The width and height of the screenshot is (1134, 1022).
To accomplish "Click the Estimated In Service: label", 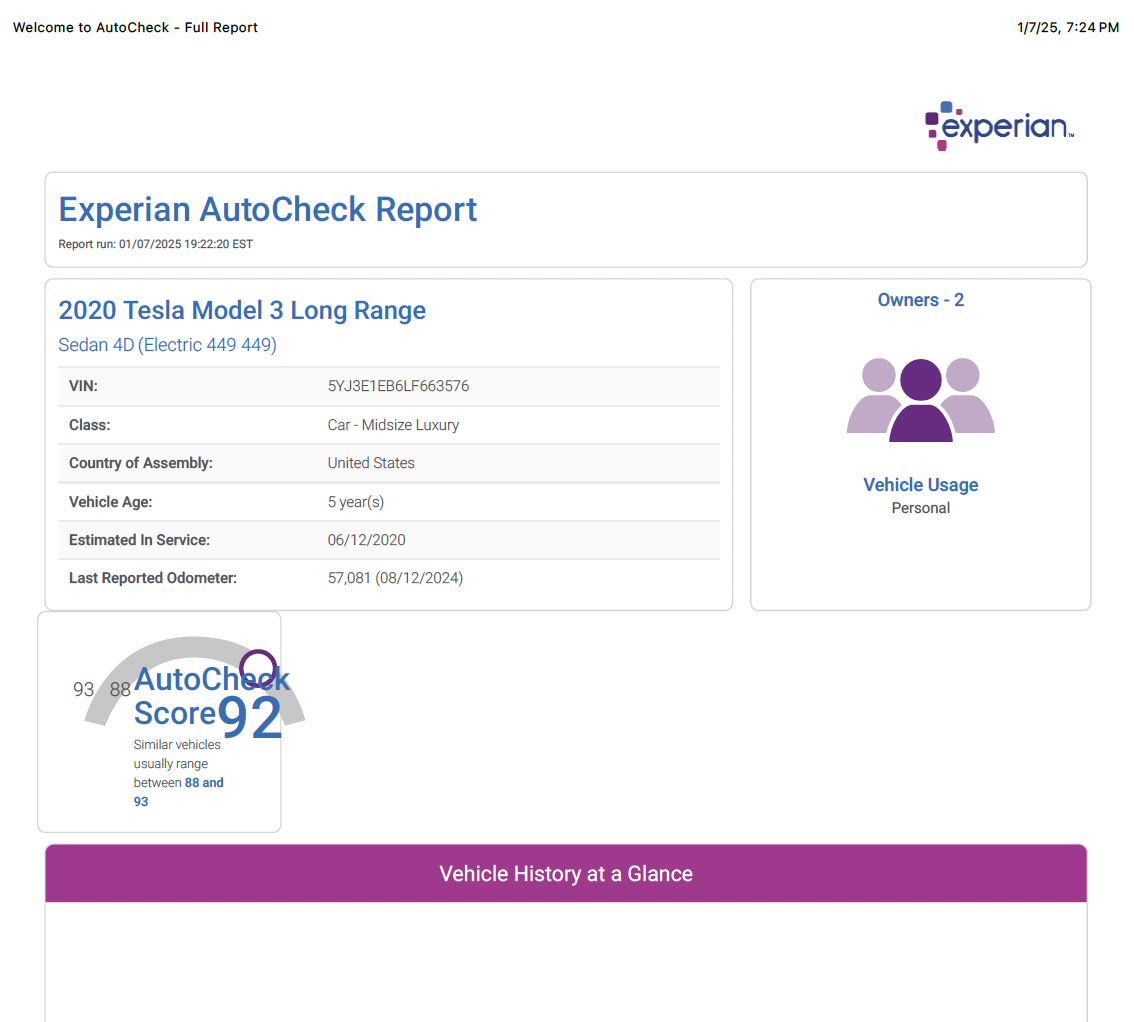I will (x=140, y=540).
